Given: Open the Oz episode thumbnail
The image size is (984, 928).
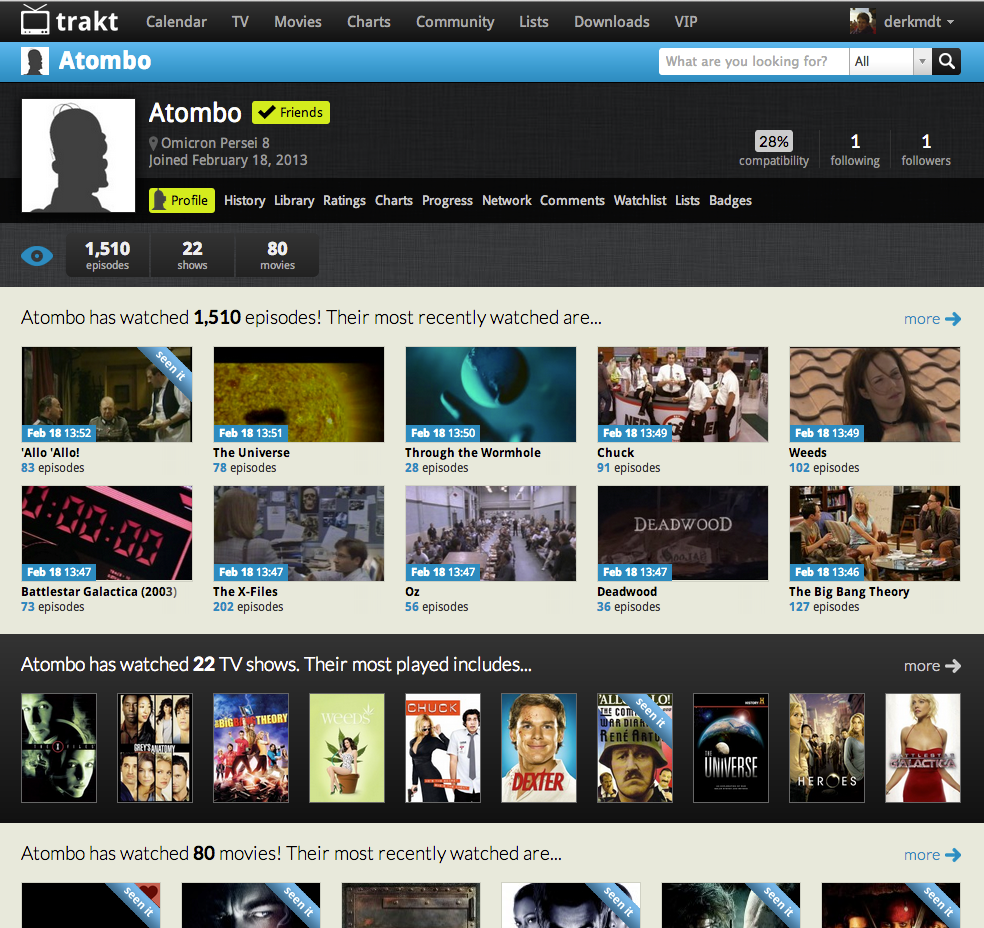Looking at the screenshot, I should 491,533.
